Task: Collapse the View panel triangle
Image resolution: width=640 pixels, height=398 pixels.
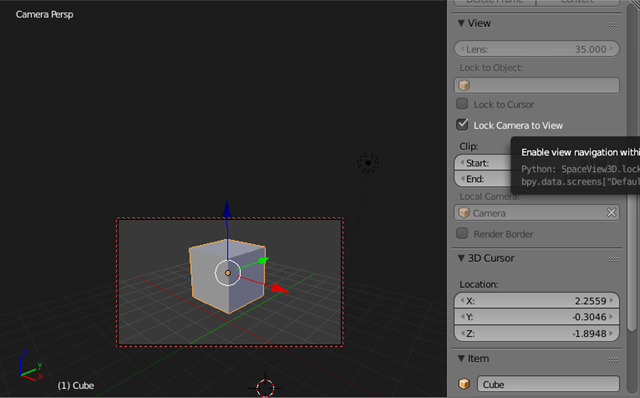Action: [x=461, y=23]
